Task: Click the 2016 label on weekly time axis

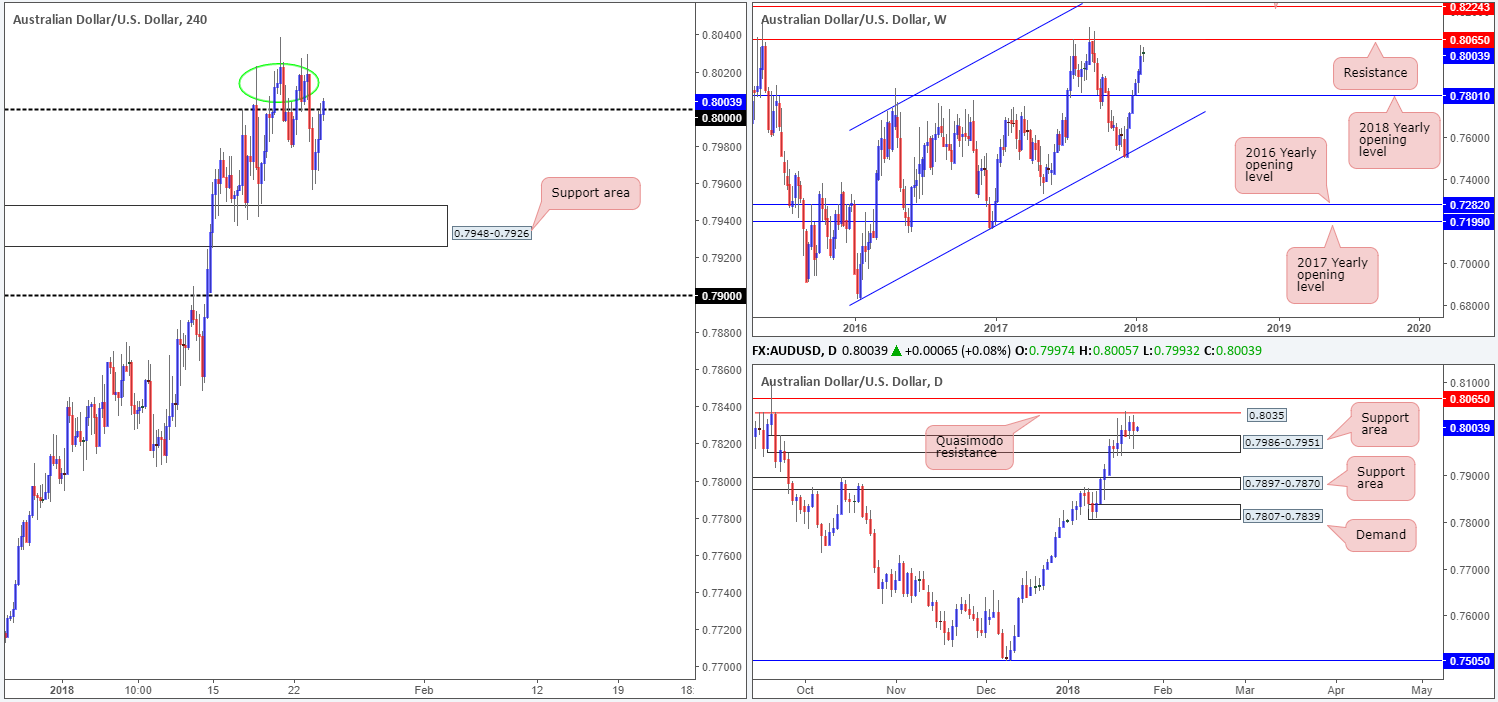Action: [854, 327]
